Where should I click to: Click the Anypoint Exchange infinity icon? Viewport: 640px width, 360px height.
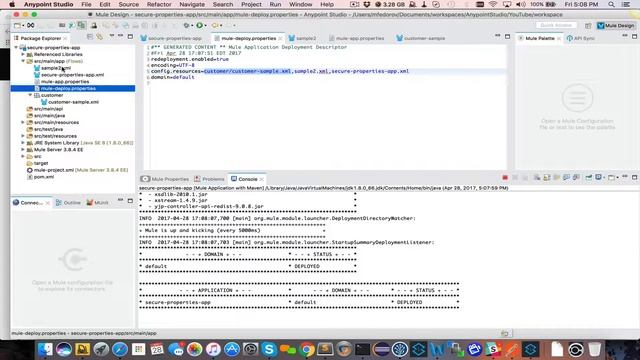(x=30, y=25)
